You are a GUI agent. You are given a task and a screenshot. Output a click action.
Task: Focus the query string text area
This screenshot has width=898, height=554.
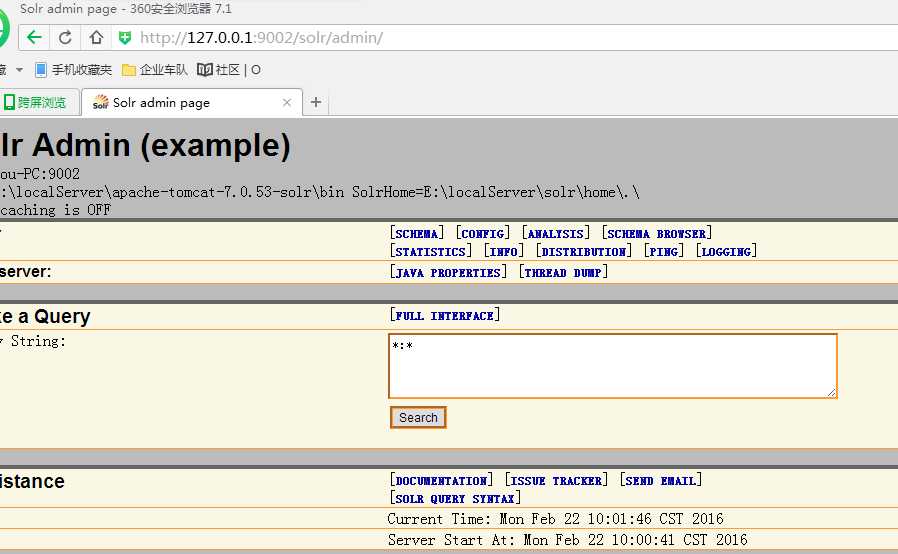tap(613, 366)
